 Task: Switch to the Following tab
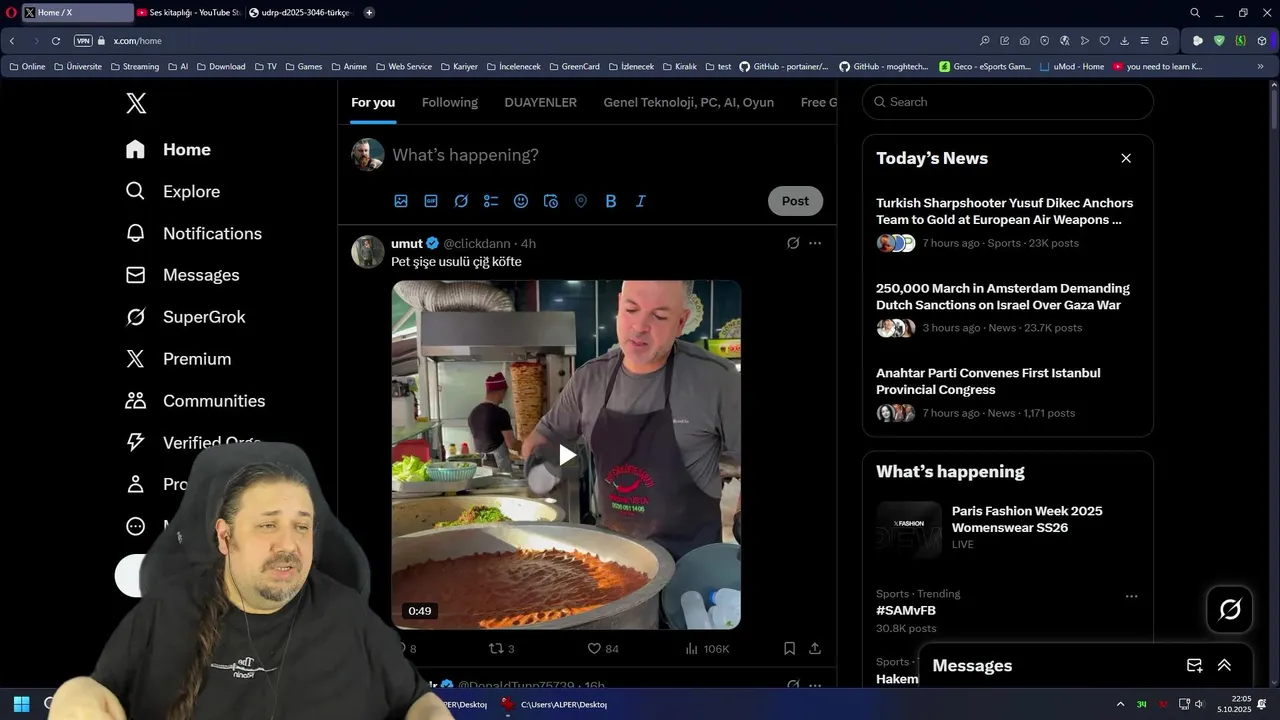pos(450,102)
